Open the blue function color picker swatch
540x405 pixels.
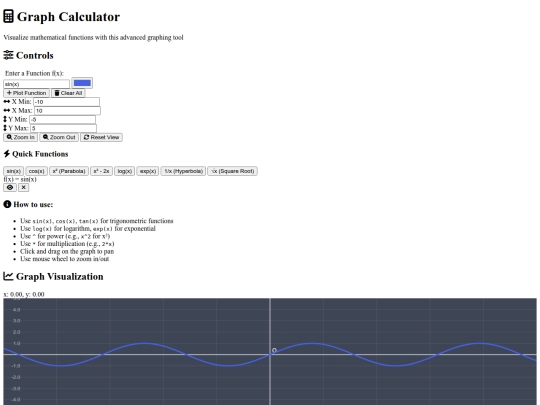(82, 83)
